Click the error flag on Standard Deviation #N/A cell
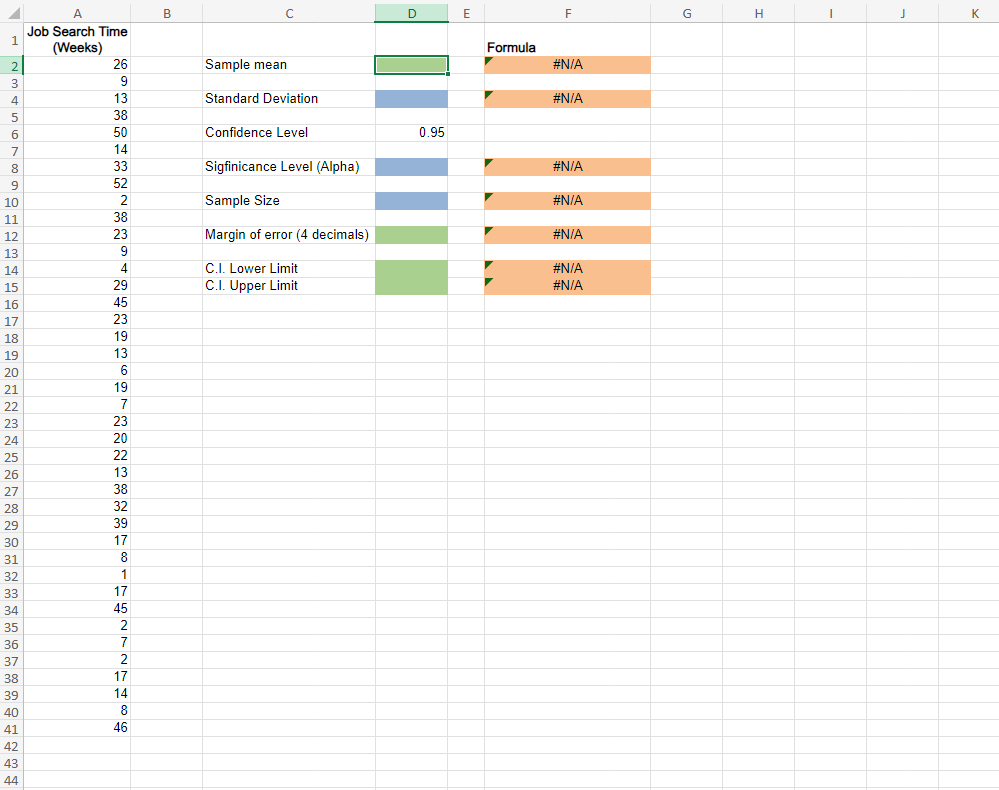999x790 pixels. coord(489,94)
